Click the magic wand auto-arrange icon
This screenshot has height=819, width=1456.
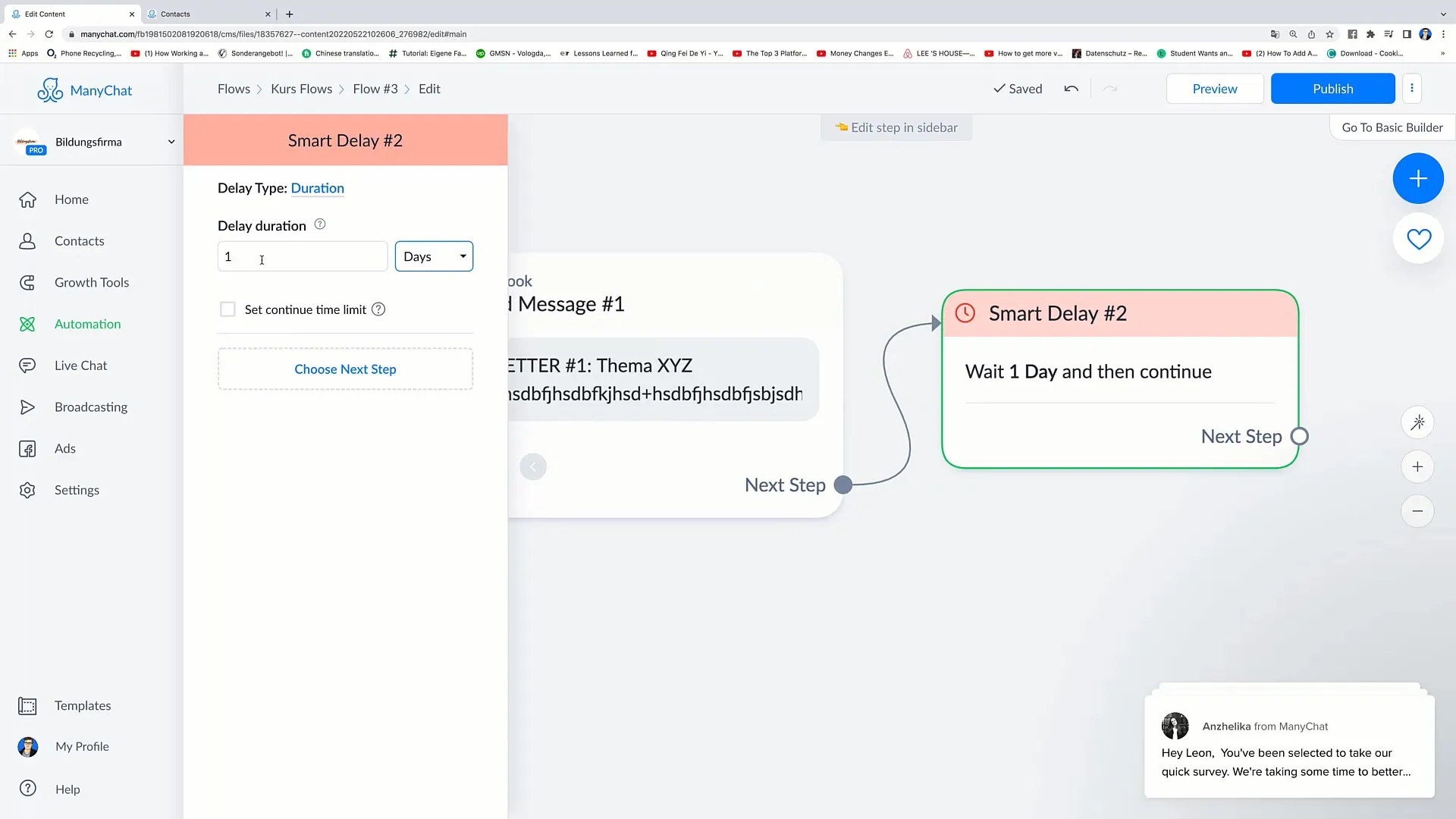tap(1417, 422)
